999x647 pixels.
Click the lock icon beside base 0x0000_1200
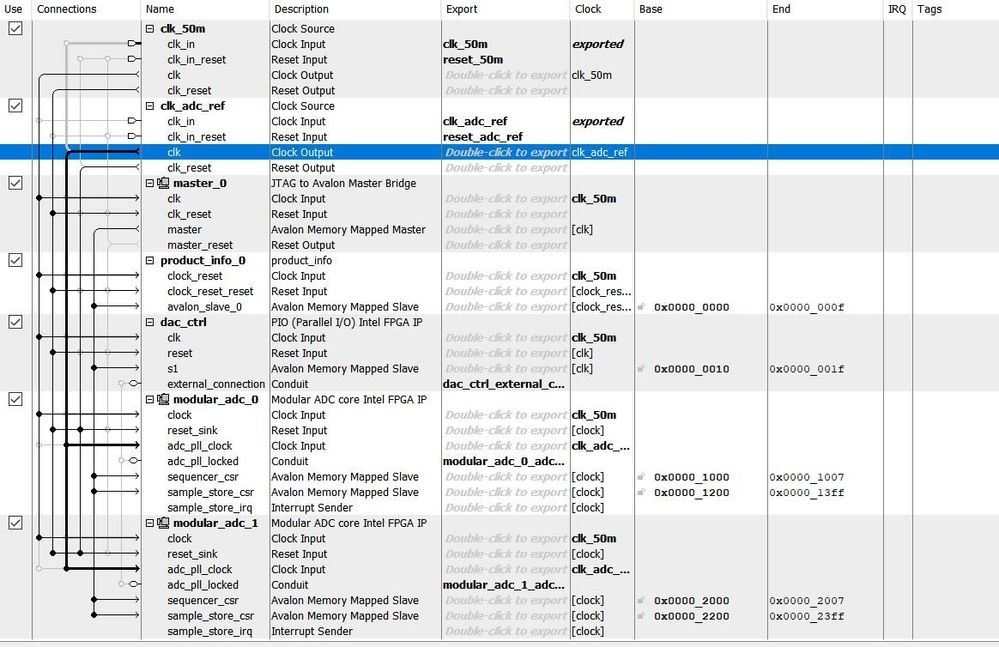[642, 492]
